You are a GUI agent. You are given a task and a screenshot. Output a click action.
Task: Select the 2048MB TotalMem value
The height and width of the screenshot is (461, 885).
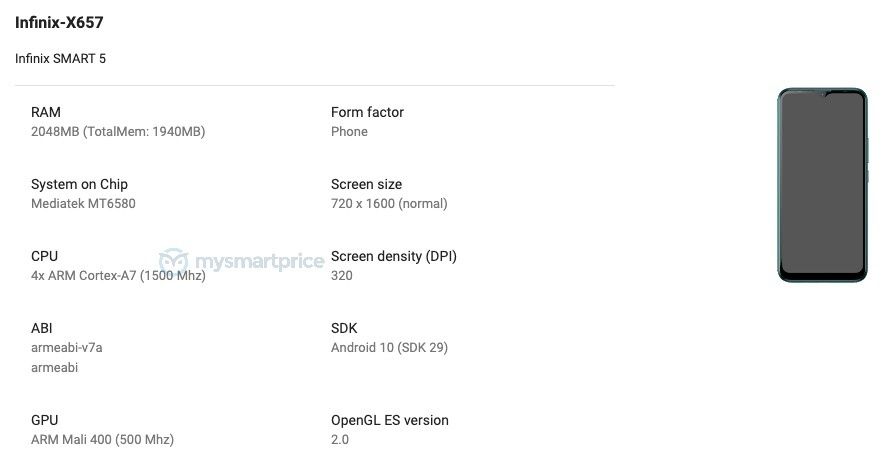tap(118, 131)
